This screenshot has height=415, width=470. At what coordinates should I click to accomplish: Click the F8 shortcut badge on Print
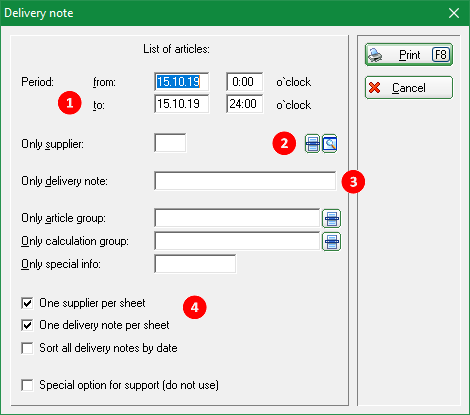coord(441,55)
